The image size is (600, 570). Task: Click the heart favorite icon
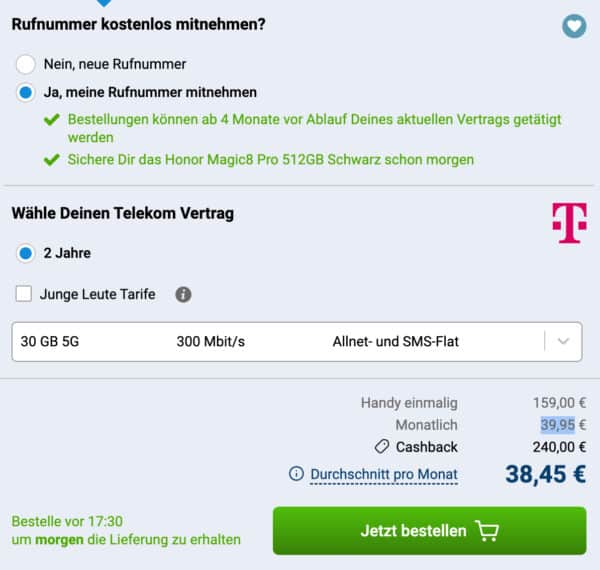tap(574, 26)
